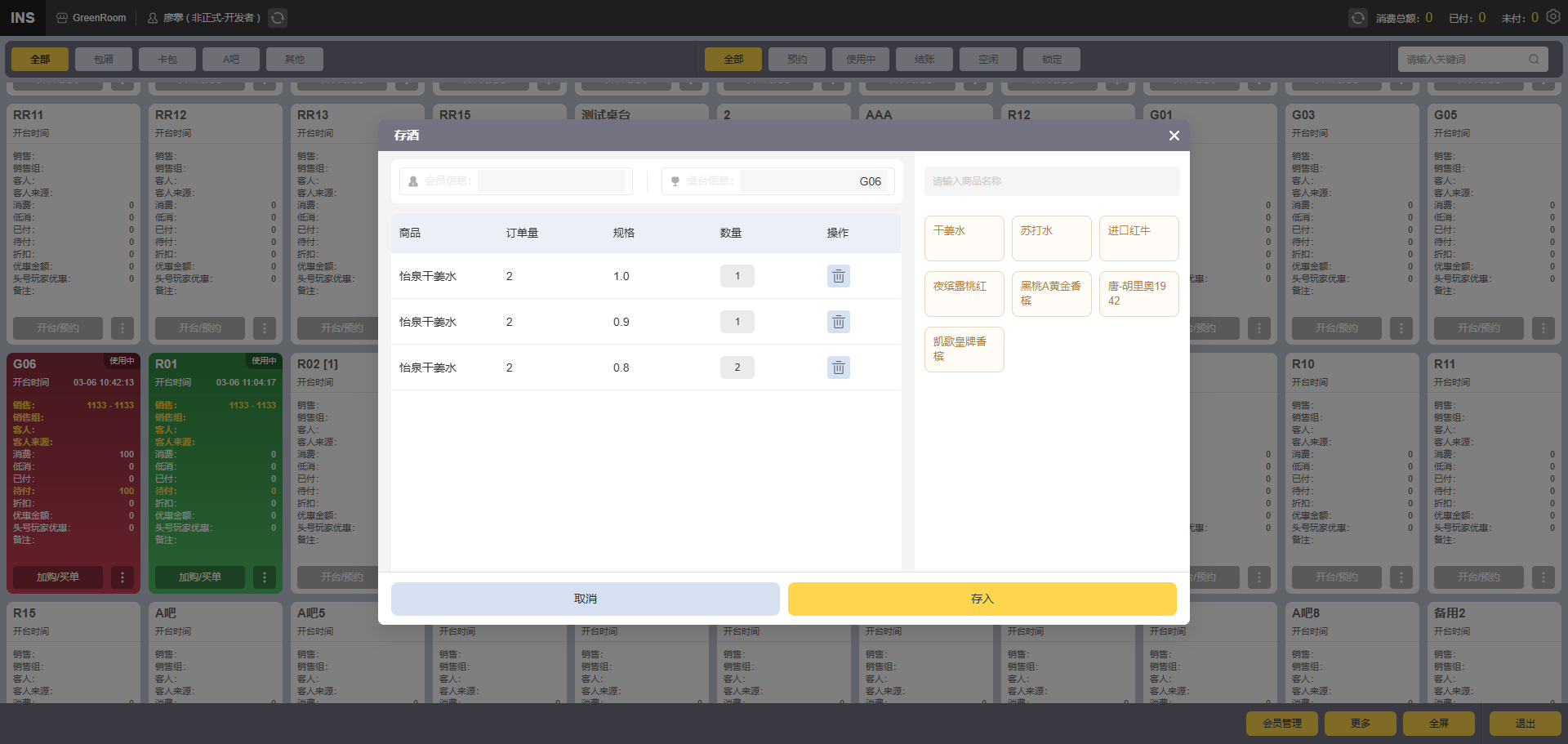
Task: Delete the 怡泉干姜水 row with spec 0.8
Action: 838,368
